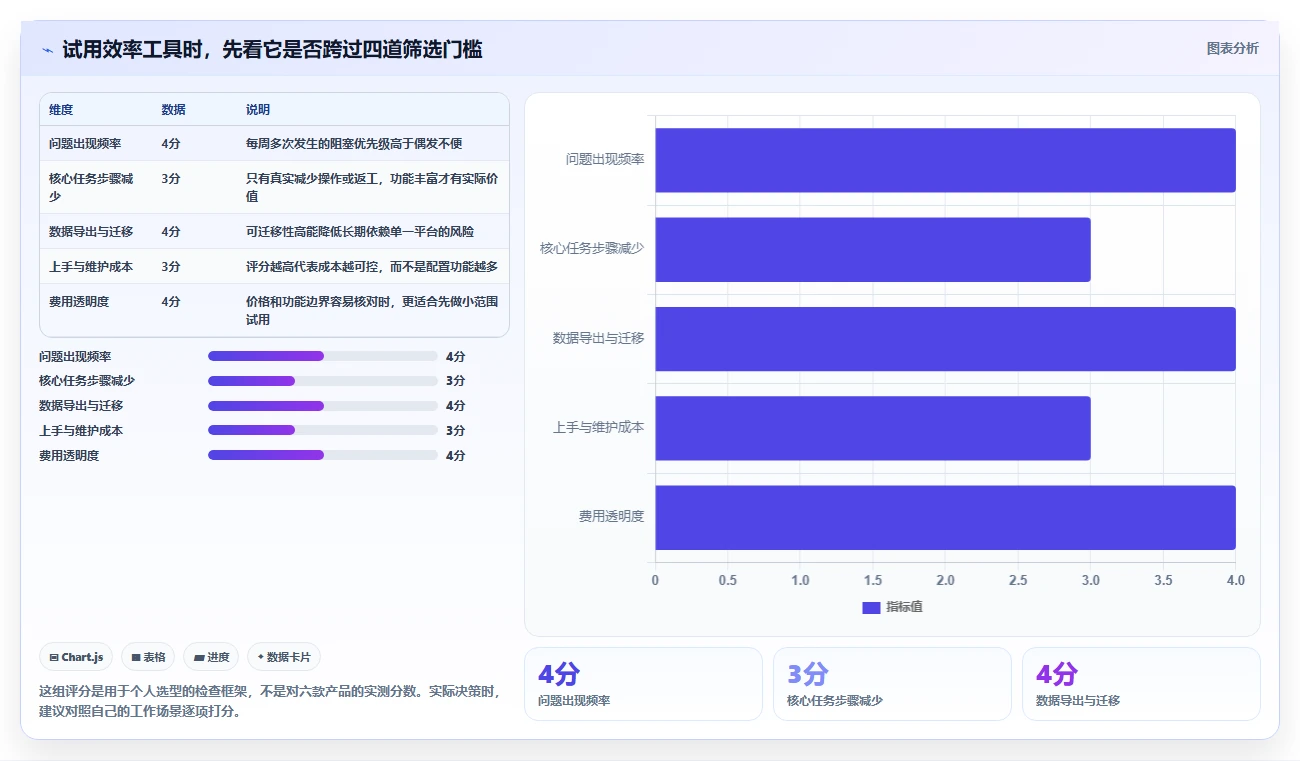This screenshot has width=1300, height=761.
Task: Click the 问题出现频率 y-axis label
Action: pos(604,159)
